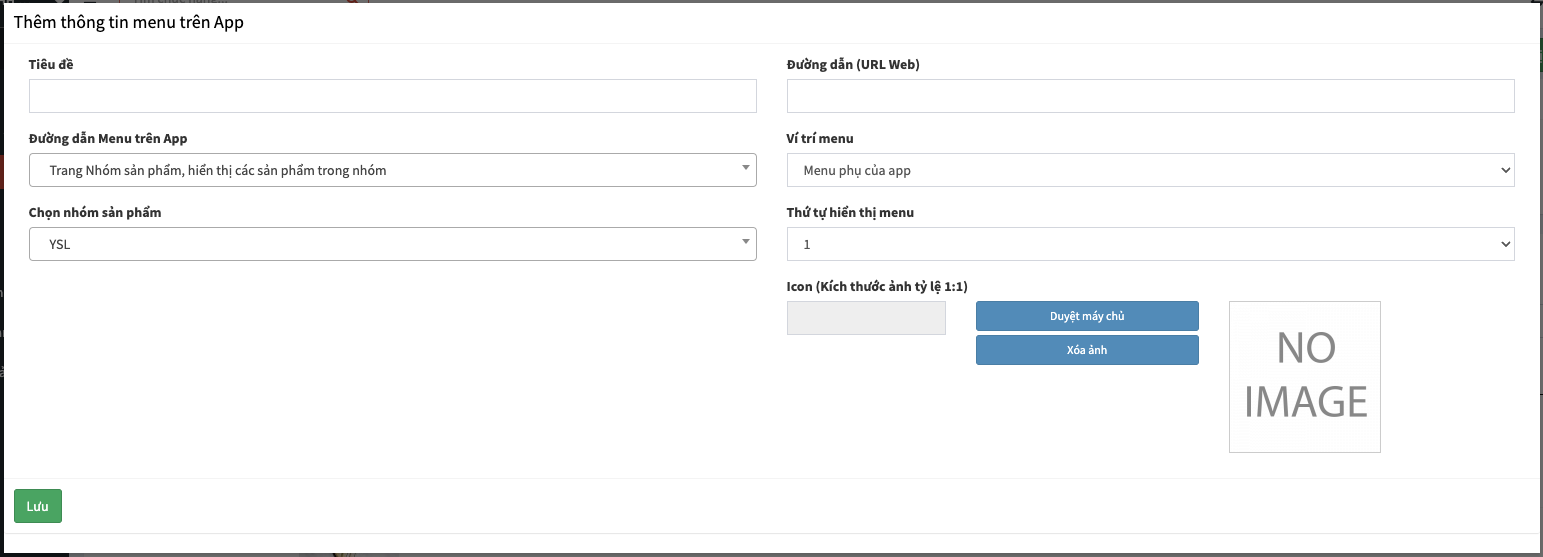The height and width of the screenshot is (557, 1543).
Task: Click the Thêm thông tin menu dialog title
Action: 129,23
